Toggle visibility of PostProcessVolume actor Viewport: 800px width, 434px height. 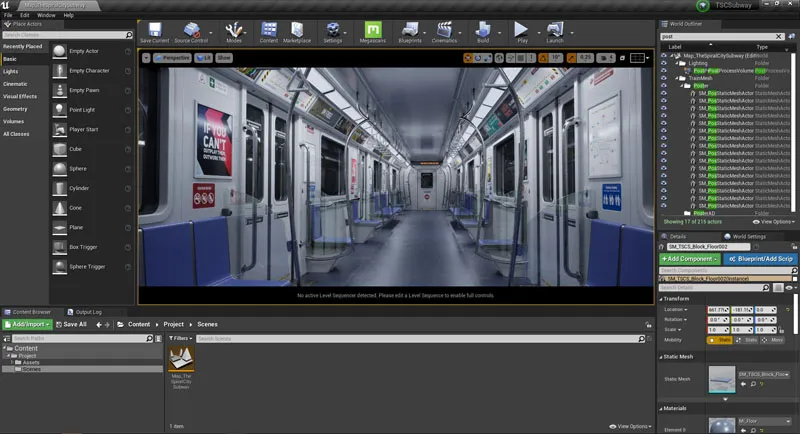click(663, 71)
